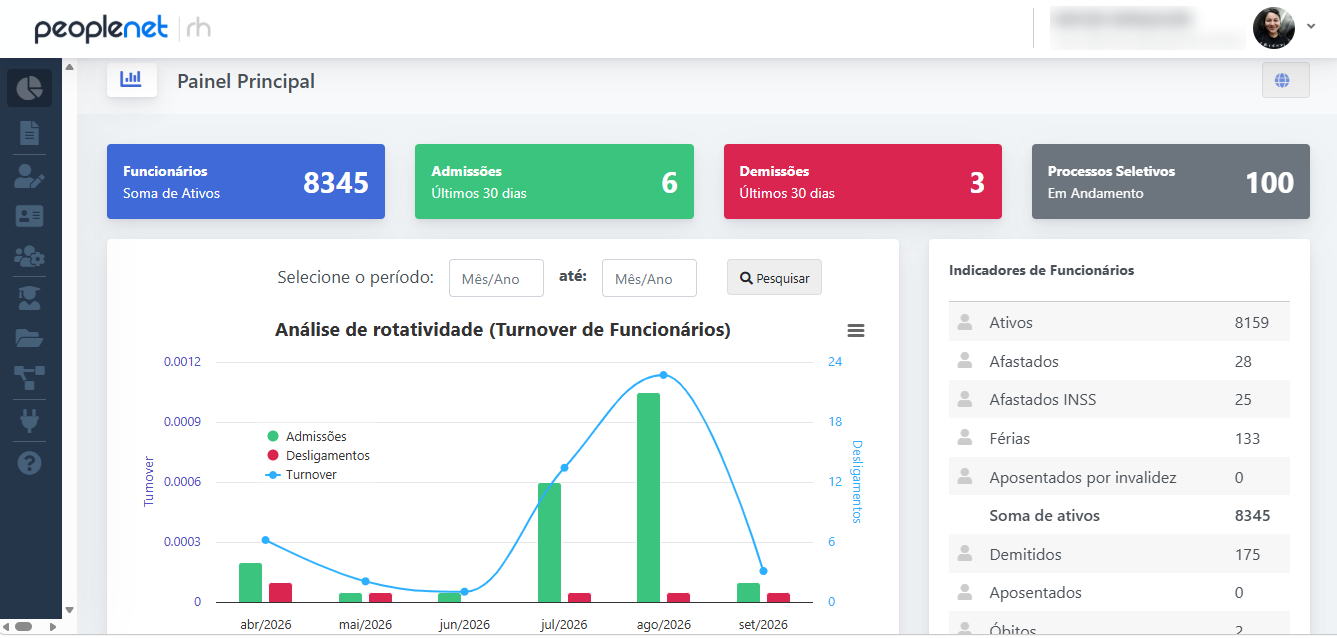Click the abr/2026 red desligamentos bar
The width and height of the screenshot is (1337, 638).
coord(280,592)
